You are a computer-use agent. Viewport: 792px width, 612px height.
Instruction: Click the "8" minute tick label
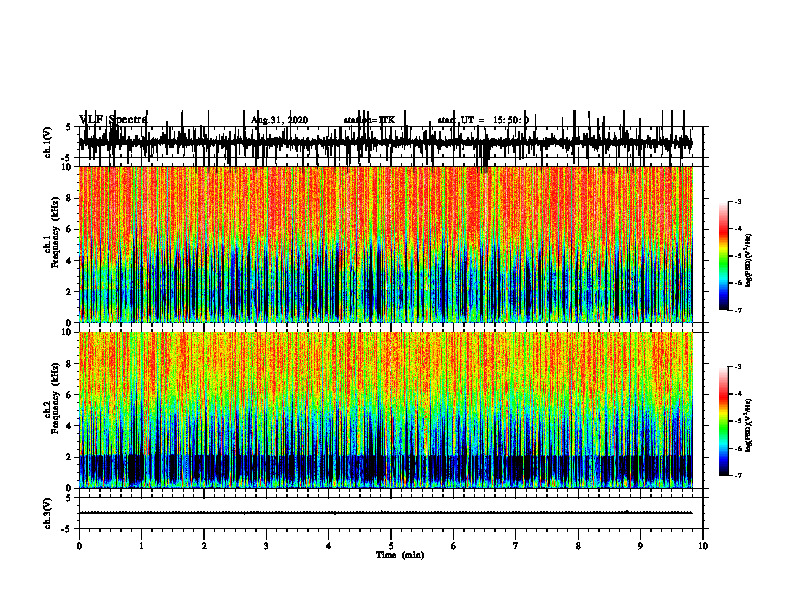coord(578,546)
